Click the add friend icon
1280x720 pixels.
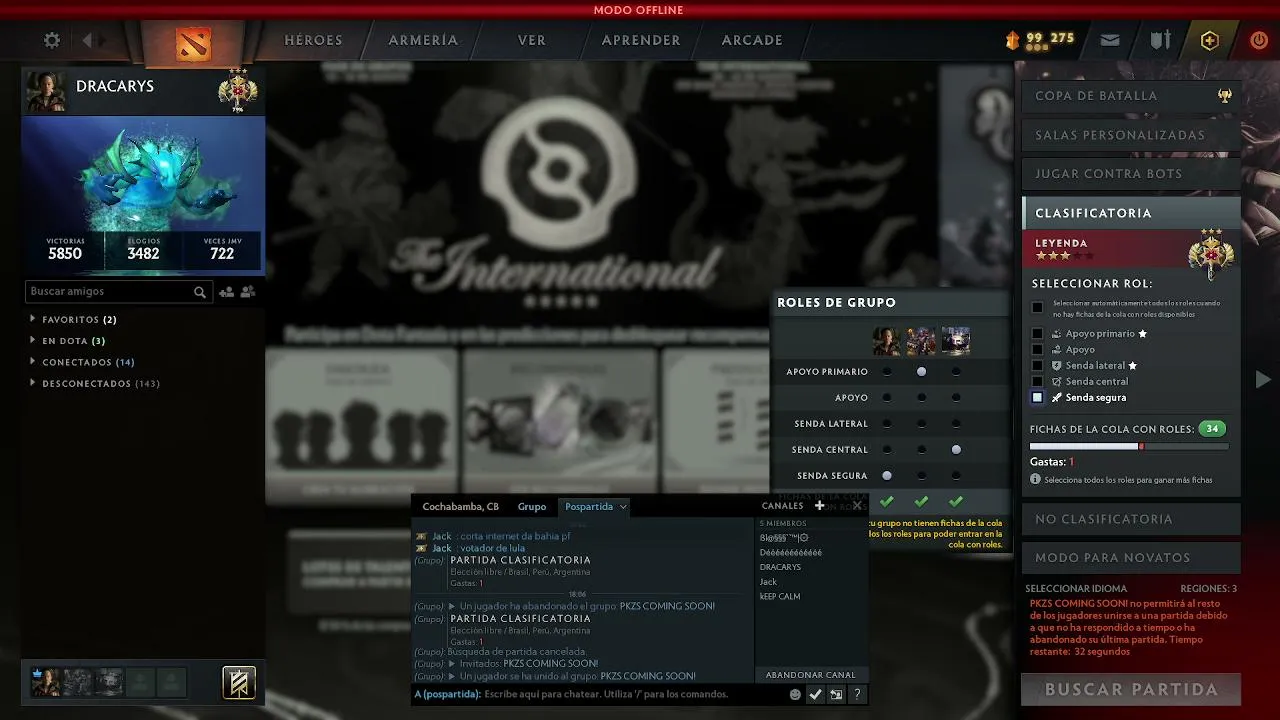click(226, 292)
